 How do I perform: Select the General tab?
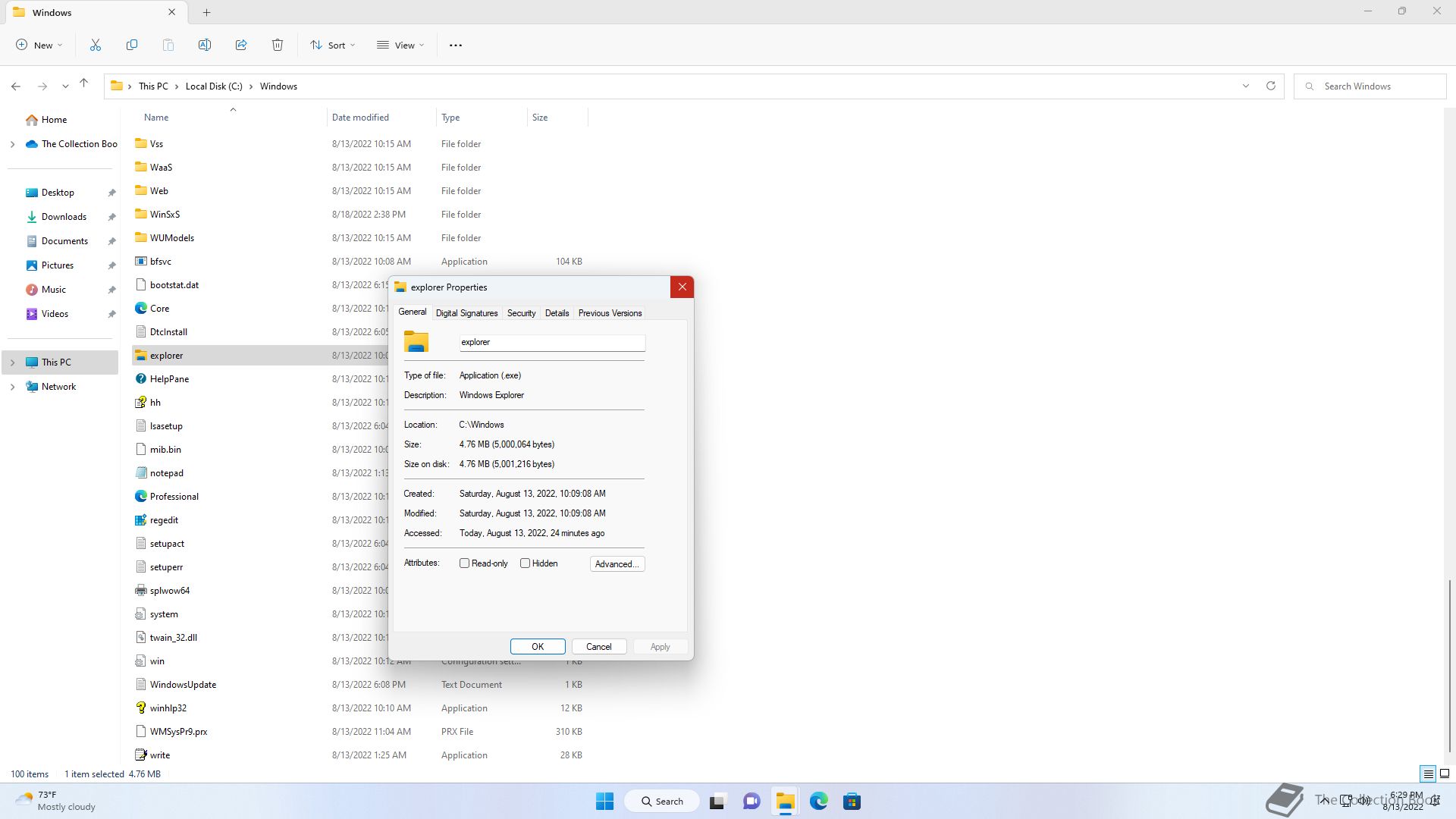(413, 312)
